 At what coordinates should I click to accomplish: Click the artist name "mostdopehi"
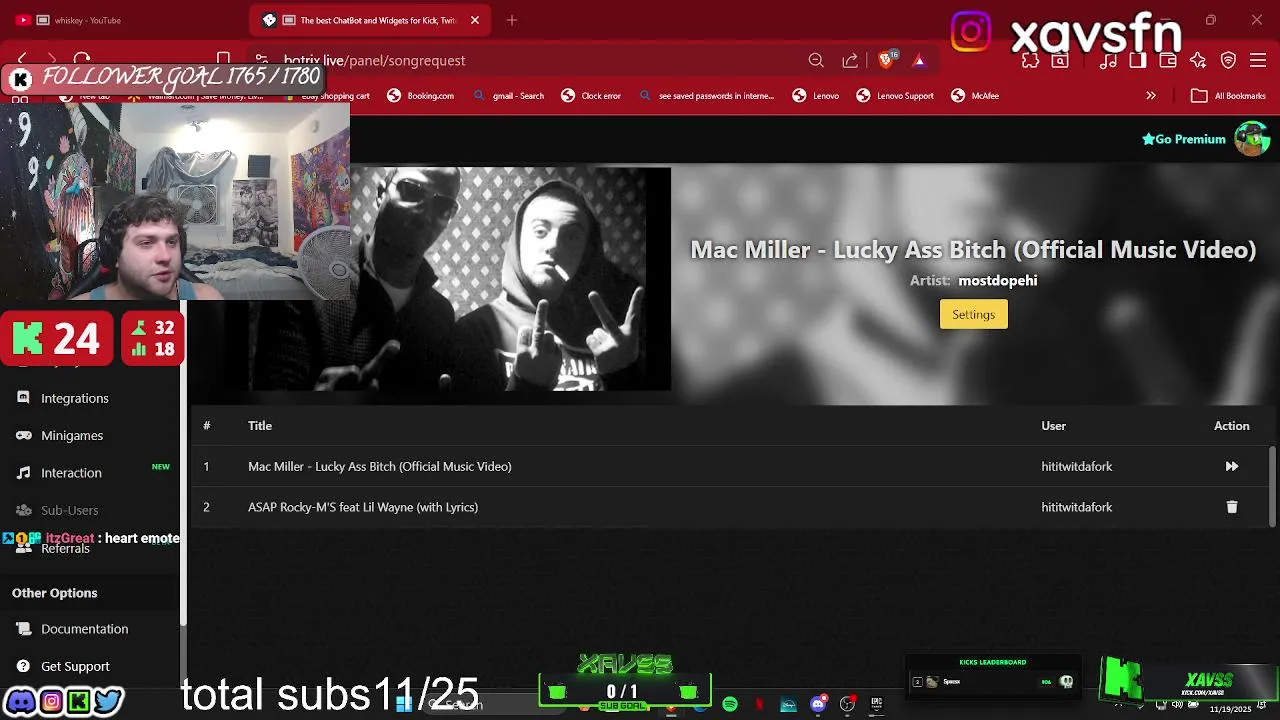pos(997,281)
